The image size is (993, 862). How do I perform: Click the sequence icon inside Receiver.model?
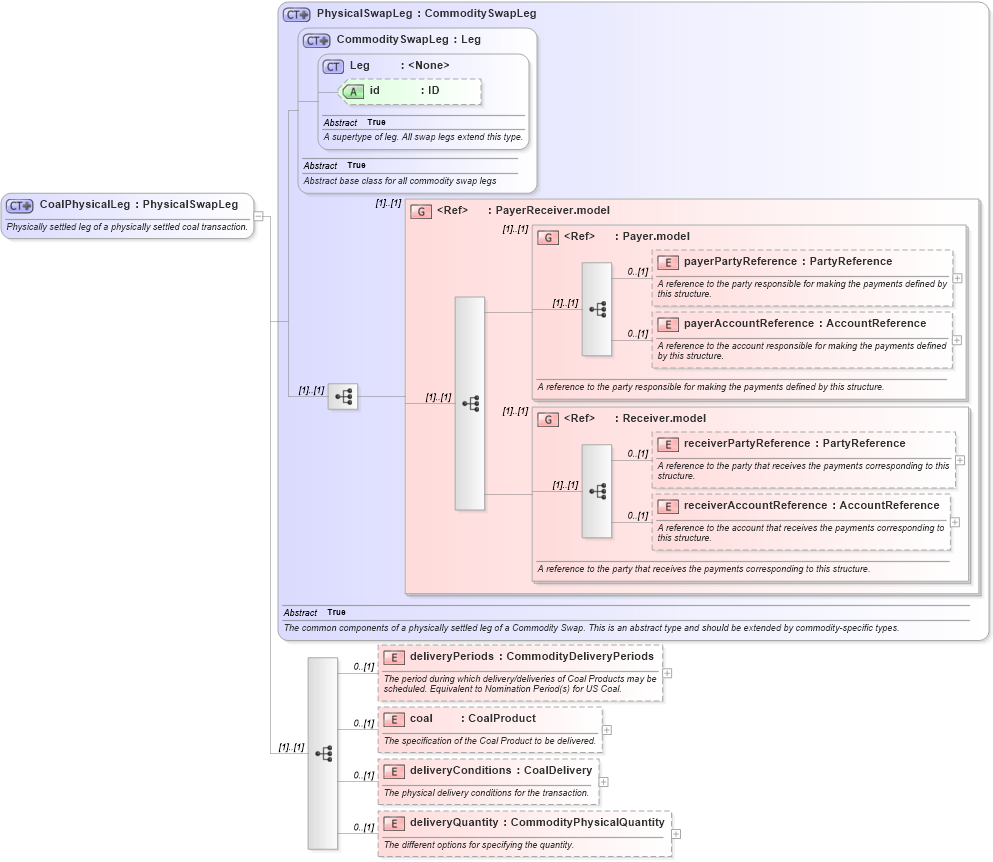tap(597, 491)
